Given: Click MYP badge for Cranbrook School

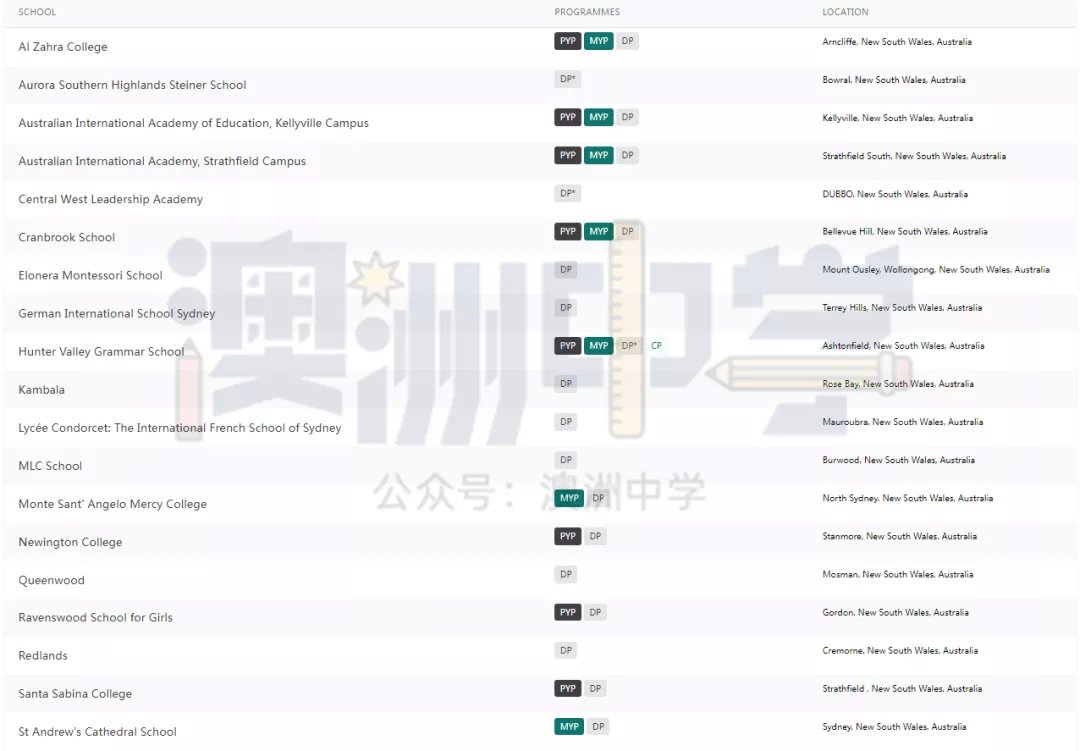Looking at the screenshot, I should (x=599, y=232).
